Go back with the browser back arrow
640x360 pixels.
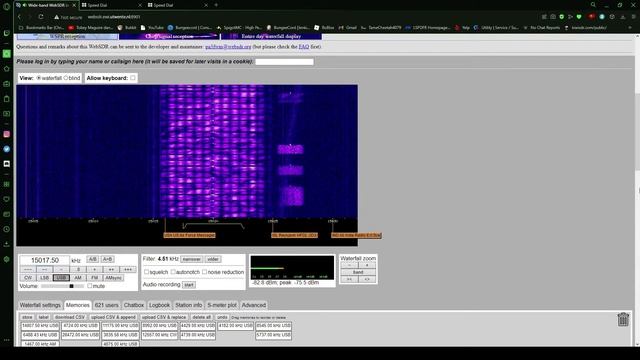click(x=19, y=17)
